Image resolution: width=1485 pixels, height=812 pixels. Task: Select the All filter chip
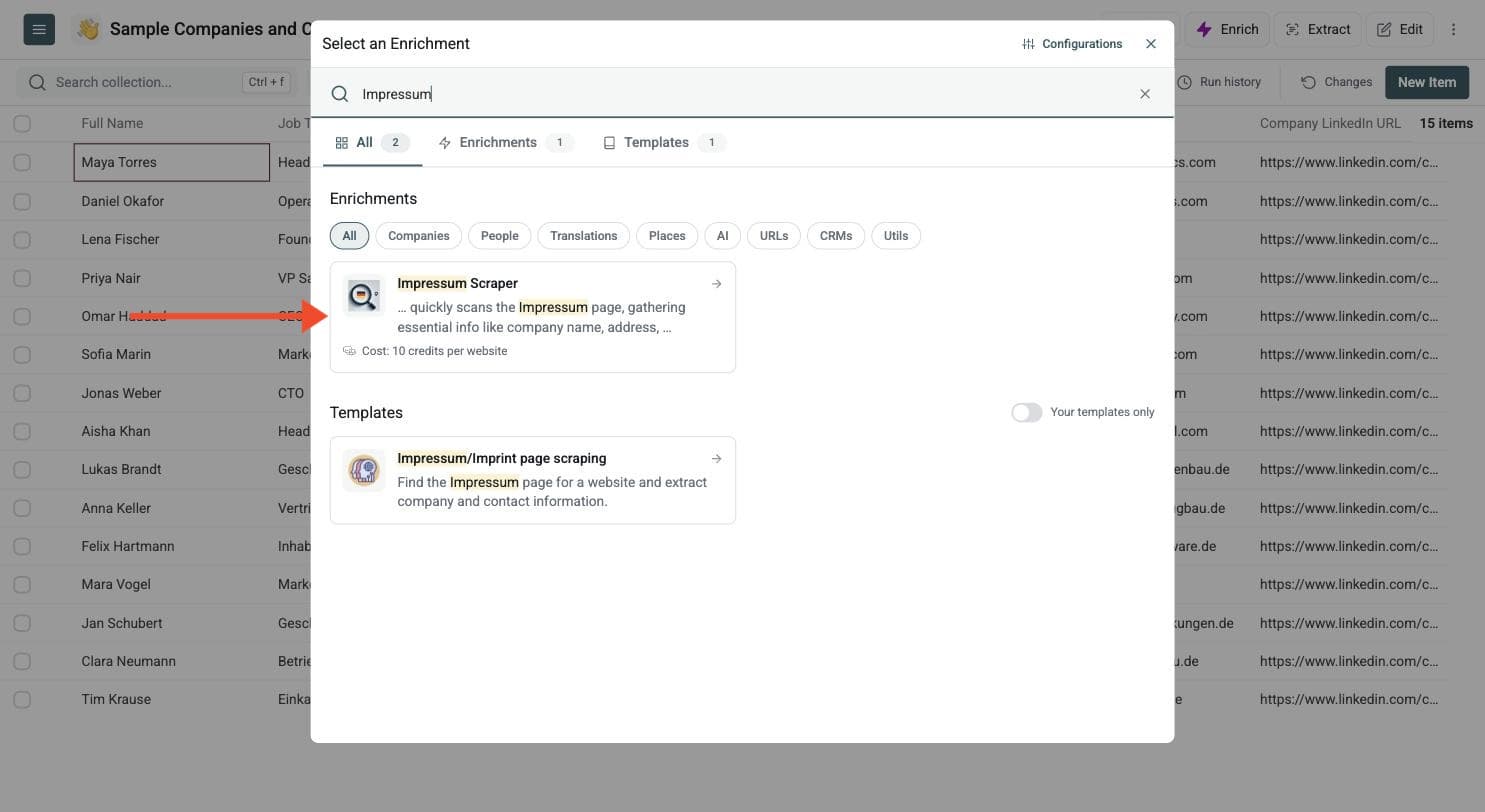click(x=349, y=236)
